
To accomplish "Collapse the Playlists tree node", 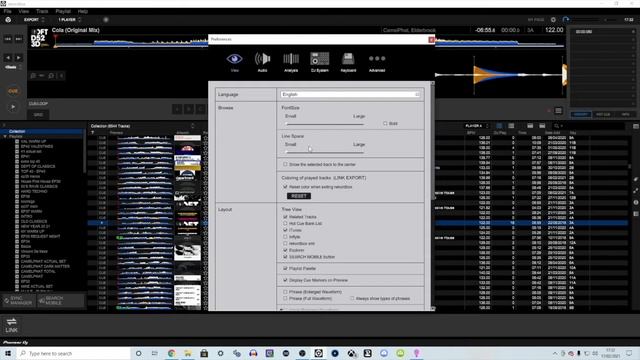I will [4, 136].
